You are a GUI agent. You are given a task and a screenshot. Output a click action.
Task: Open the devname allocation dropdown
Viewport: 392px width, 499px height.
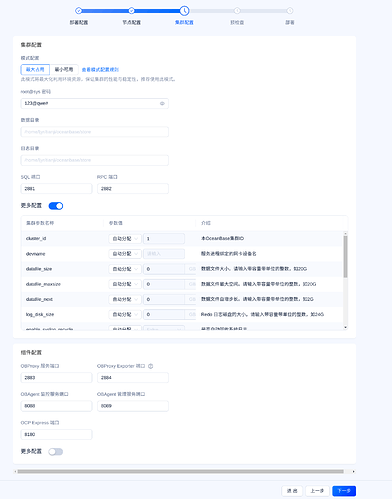pos(125,254)
